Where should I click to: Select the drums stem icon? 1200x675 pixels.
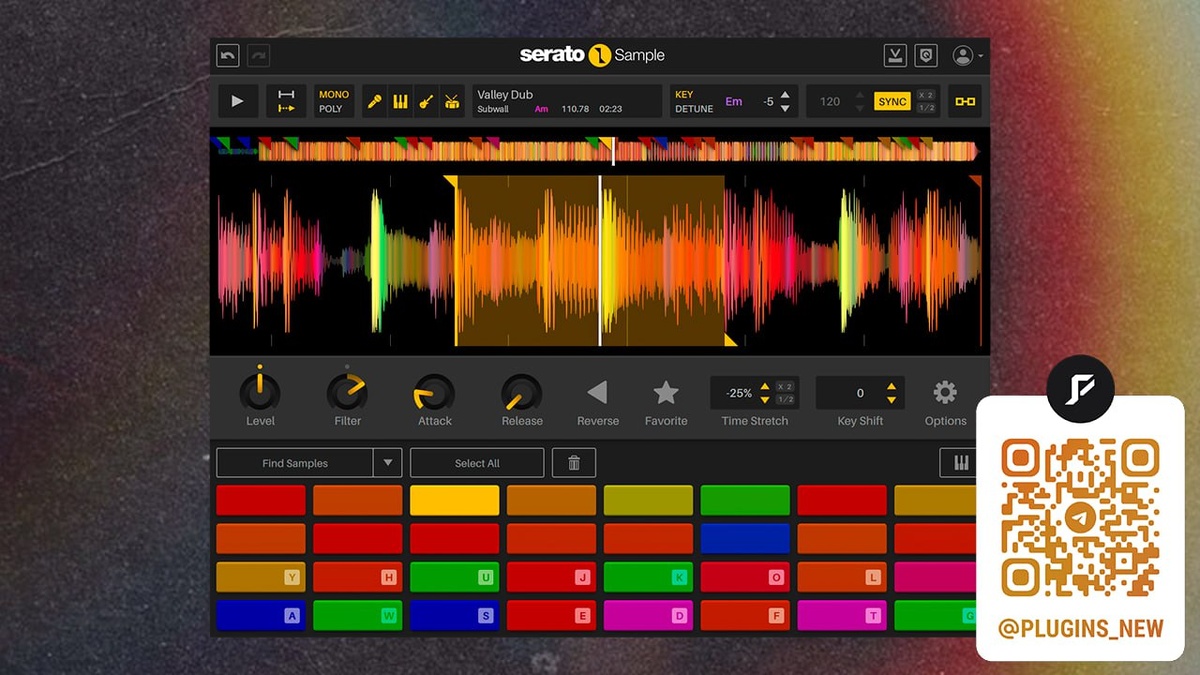click(452, 101)
